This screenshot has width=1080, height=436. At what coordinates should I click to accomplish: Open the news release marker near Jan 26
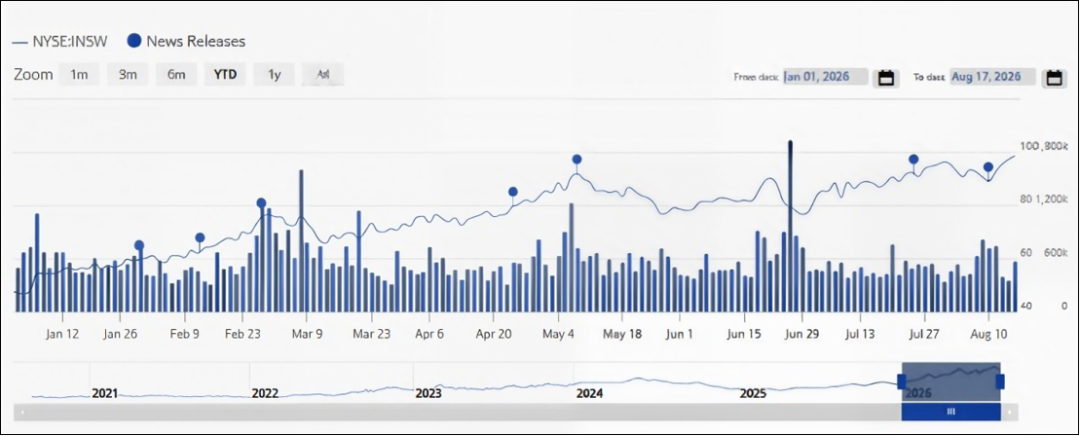[x=139, y=245]
